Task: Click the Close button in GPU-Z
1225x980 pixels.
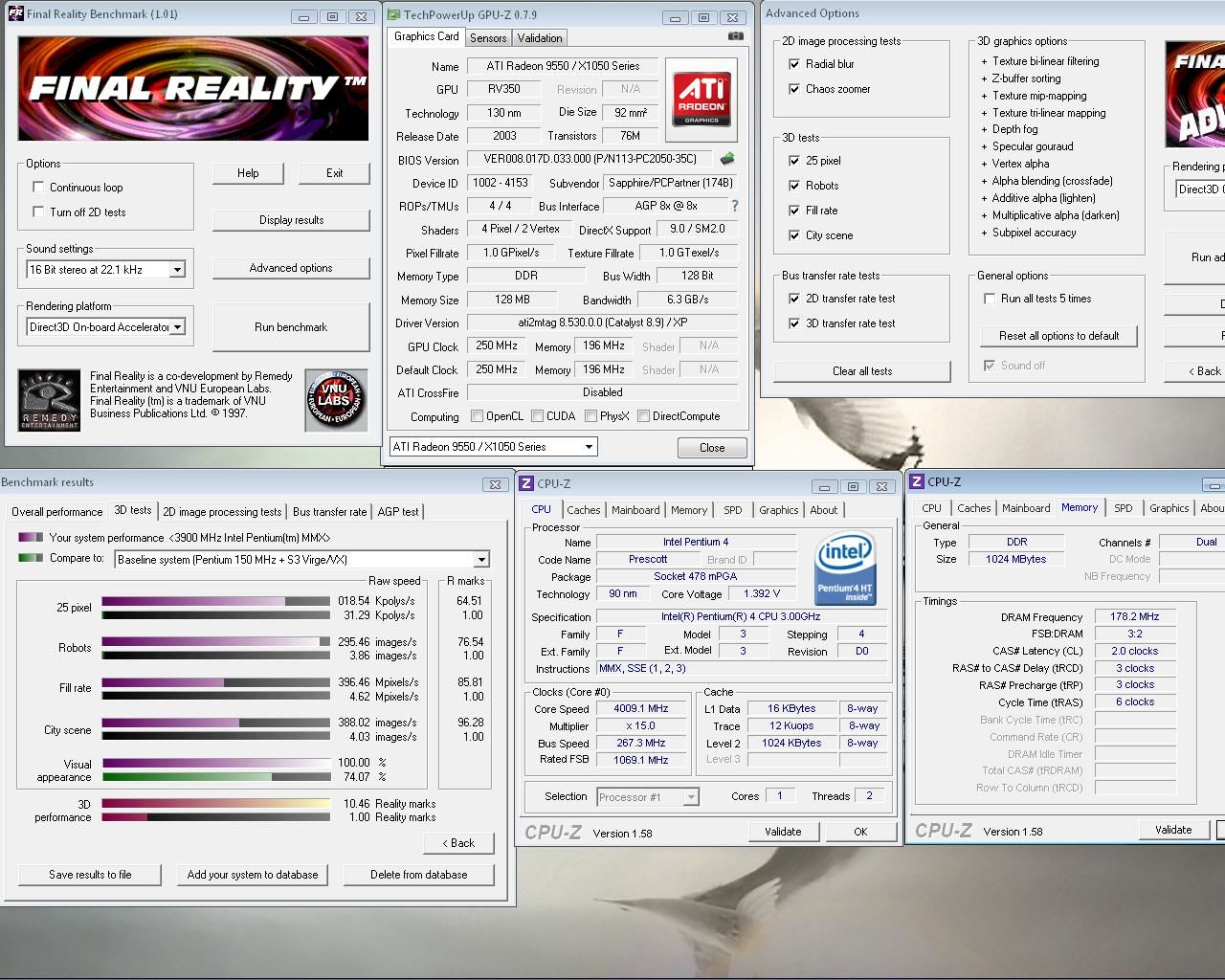Action: [712, 448]
